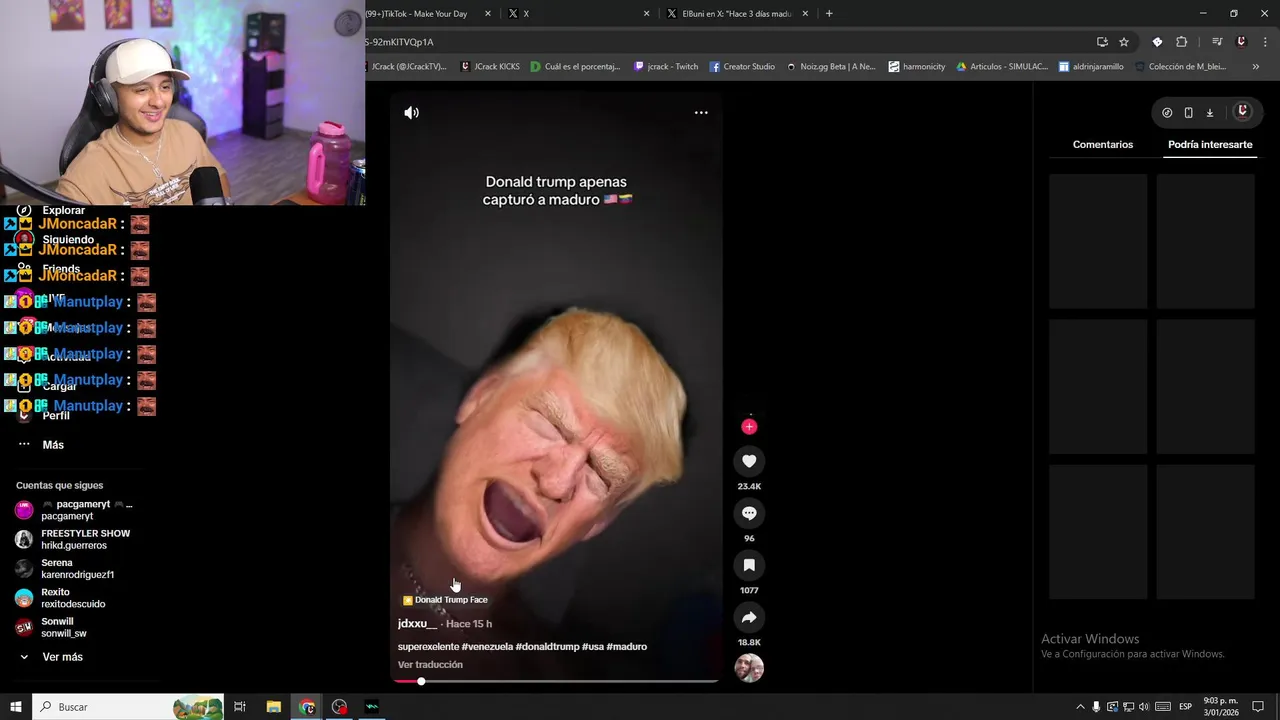Click the #venezuela hashtag
Viewport: 1280px width, 720px height.
487,647
